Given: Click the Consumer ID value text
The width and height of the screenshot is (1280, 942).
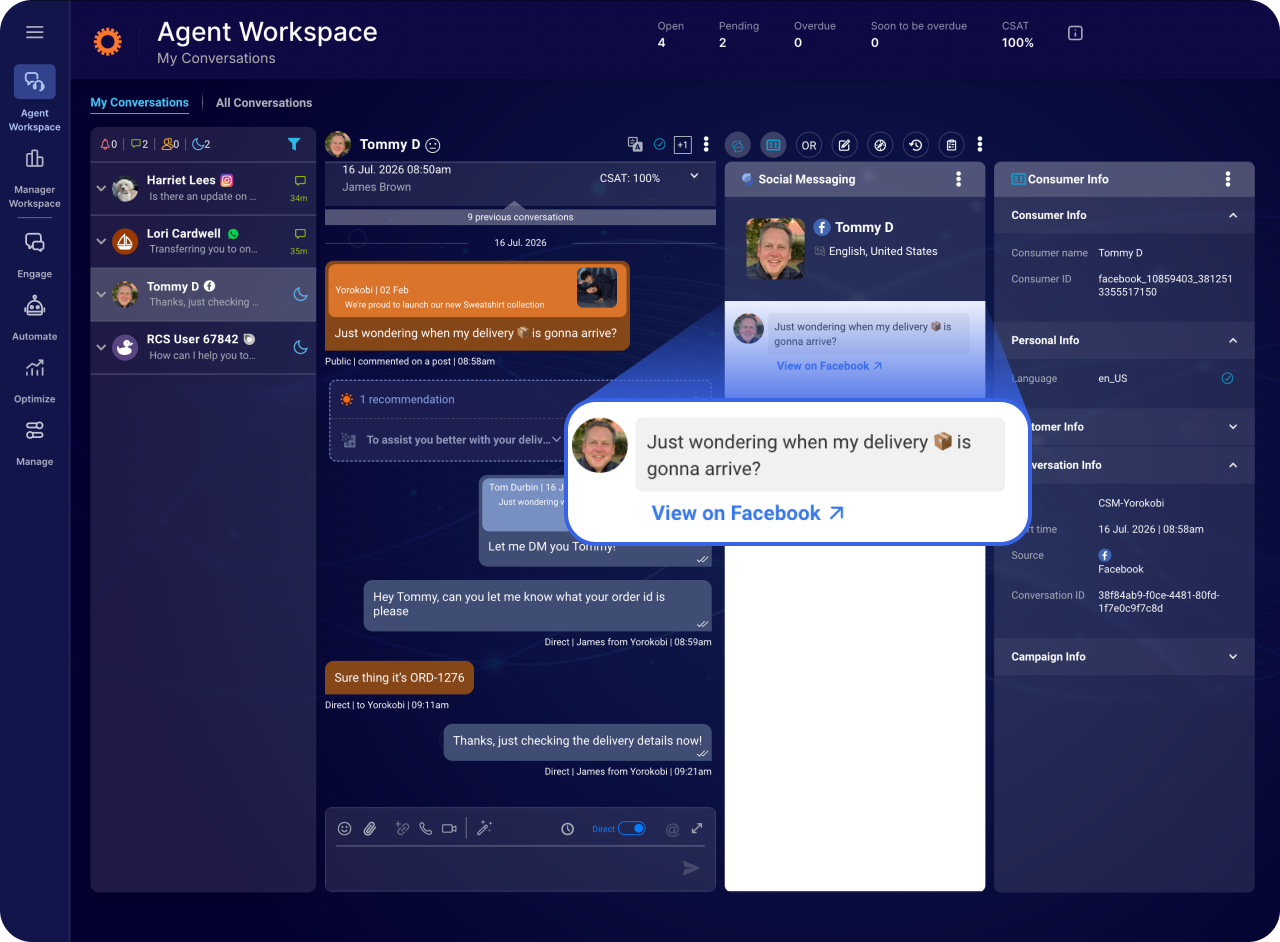Looking at the screenshot, I should pos(1166,285).
